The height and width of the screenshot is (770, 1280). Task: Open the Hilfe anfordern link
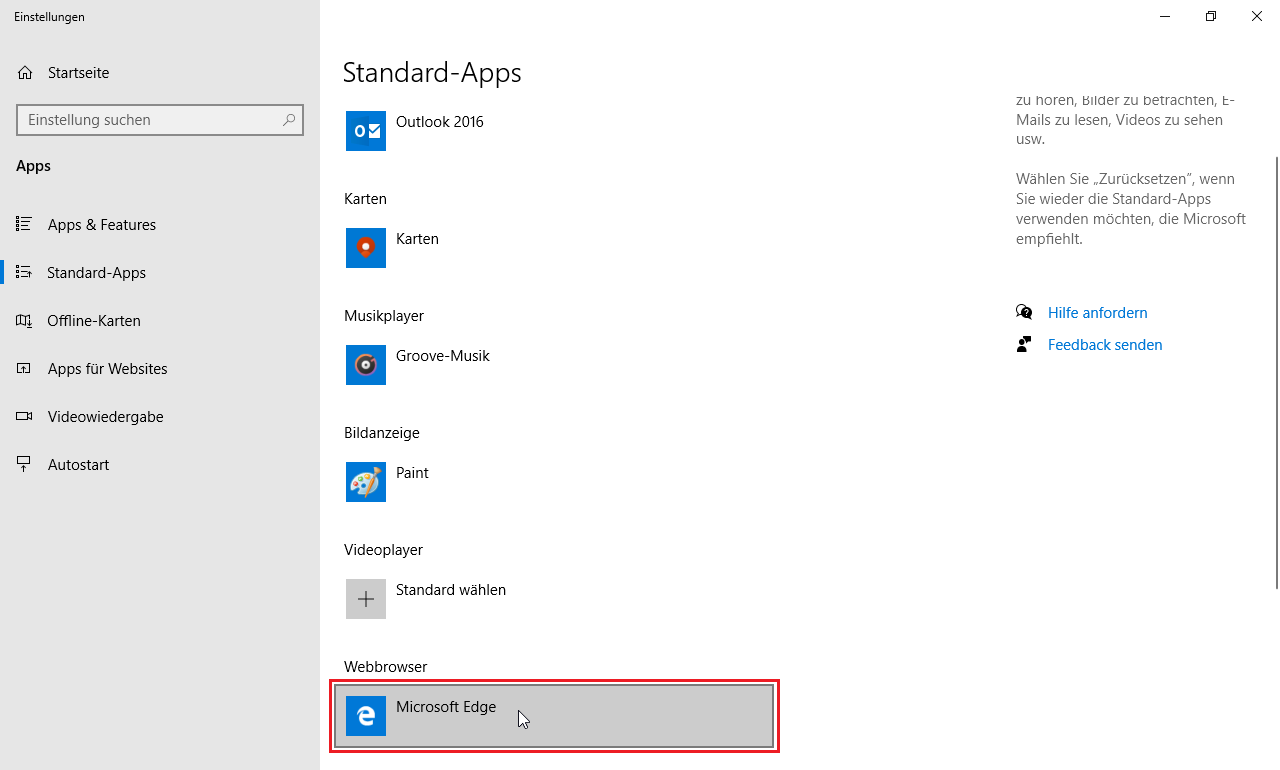(x=1097, y=313)
